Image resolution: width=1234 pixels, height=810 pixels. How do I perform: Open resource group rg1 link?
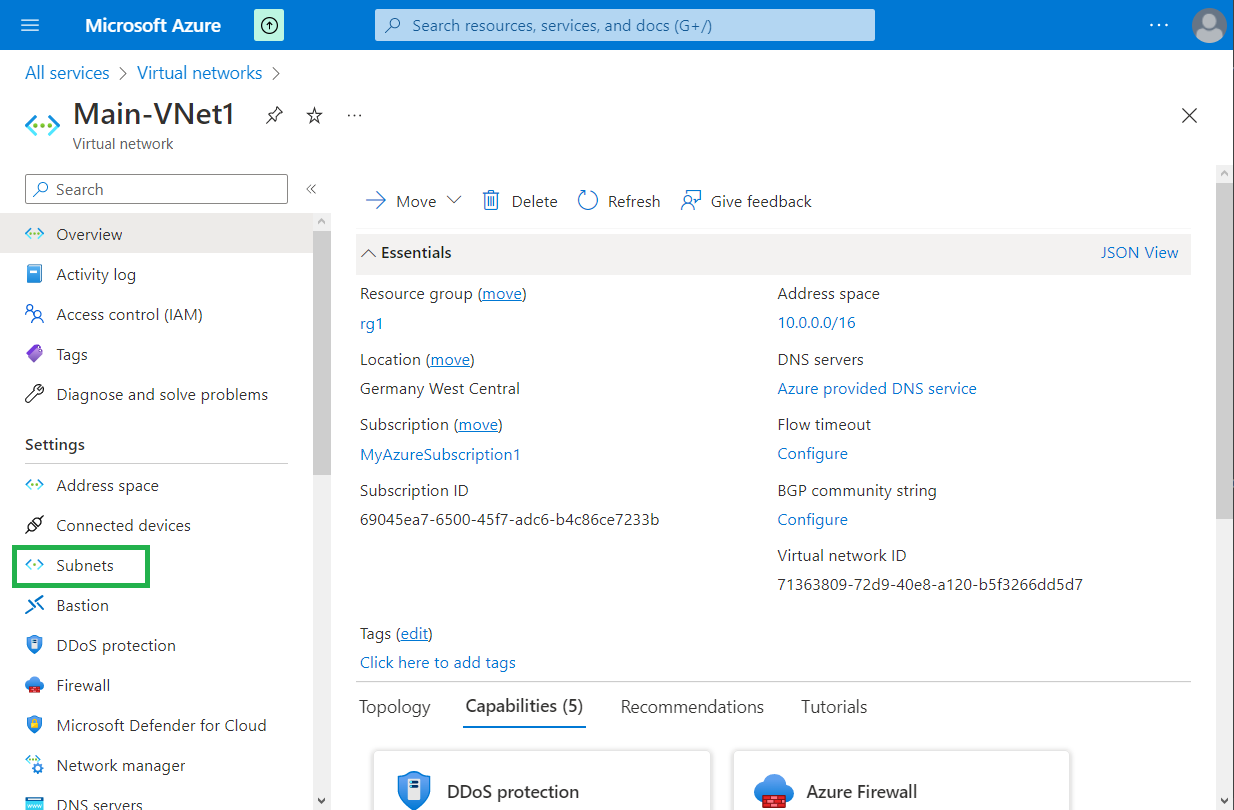tap(372, 324)
